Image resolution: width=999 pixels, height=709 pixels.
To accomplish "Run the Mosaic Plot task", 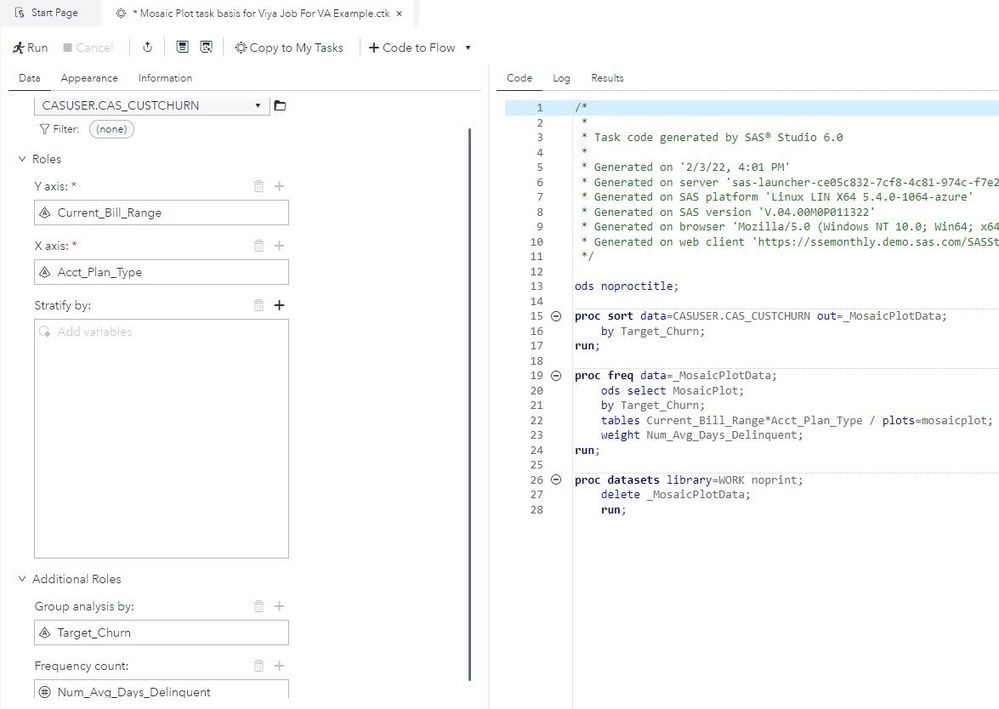I will click(x=30, y=48).
